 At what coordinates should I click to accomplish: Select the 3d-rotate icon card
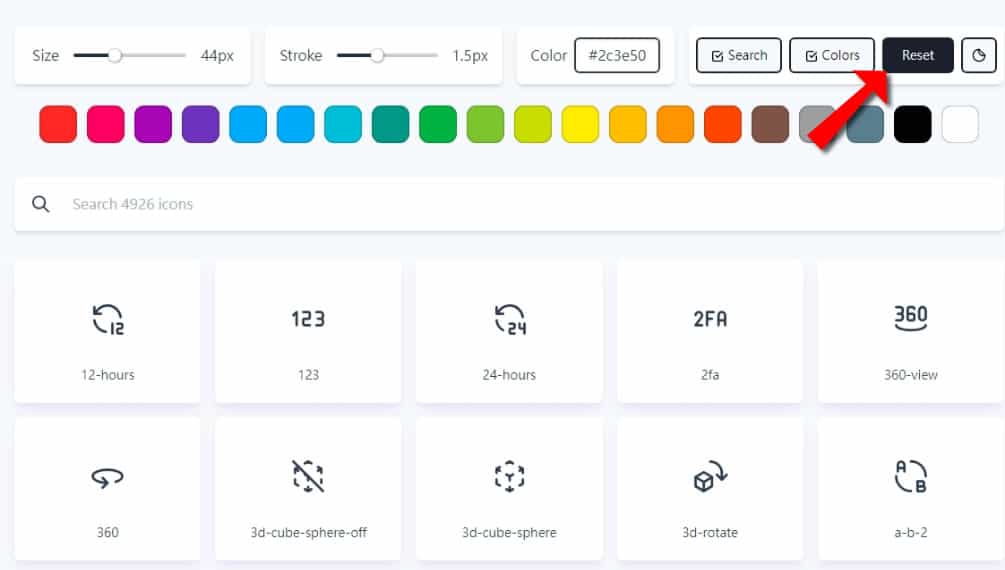click(710, 489)
